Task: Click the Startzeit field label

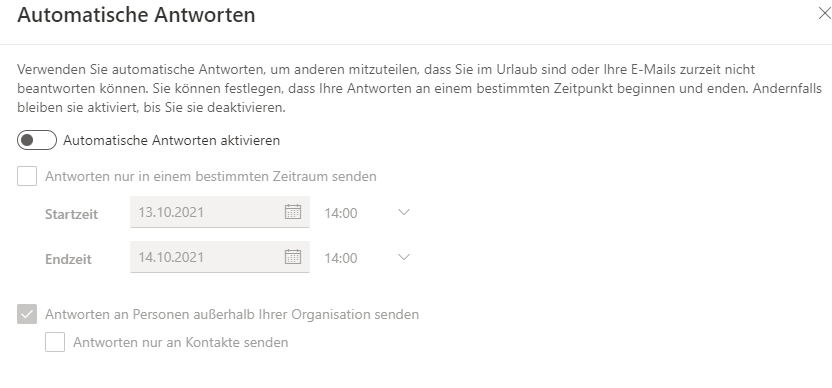Action: tap(72, 214)
